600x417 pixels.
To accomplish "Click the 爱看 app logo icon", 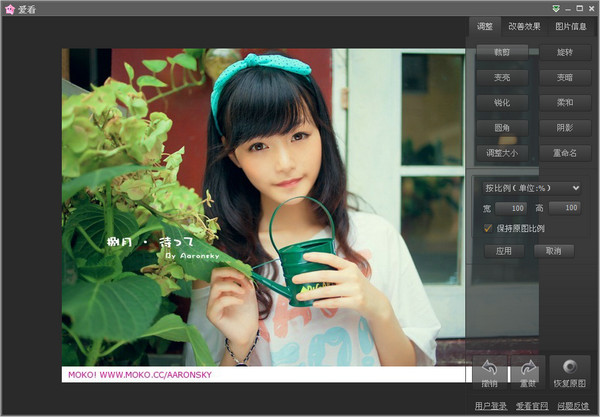I will click(10, 9).
